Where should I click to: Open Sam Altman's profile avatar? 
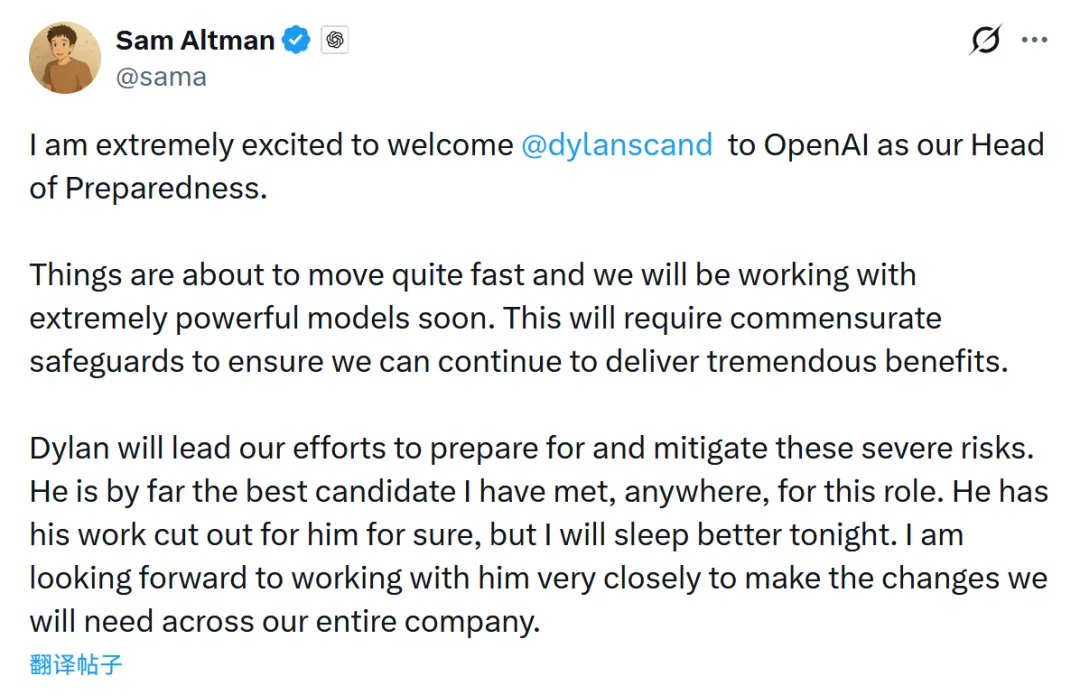(x=65, y=58)
